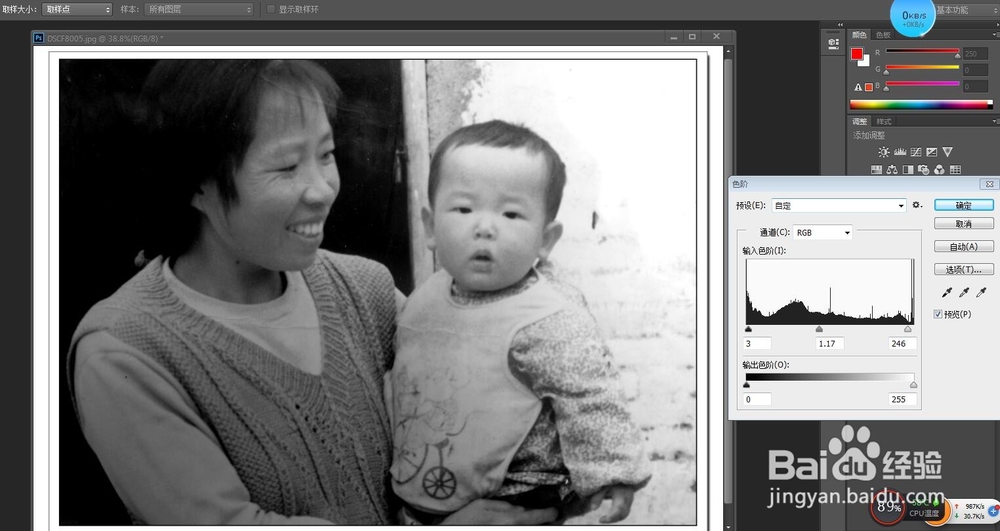Pick the white point eyedropper in Levels
Screen dimensions: 1000x531
pos(981,293)
